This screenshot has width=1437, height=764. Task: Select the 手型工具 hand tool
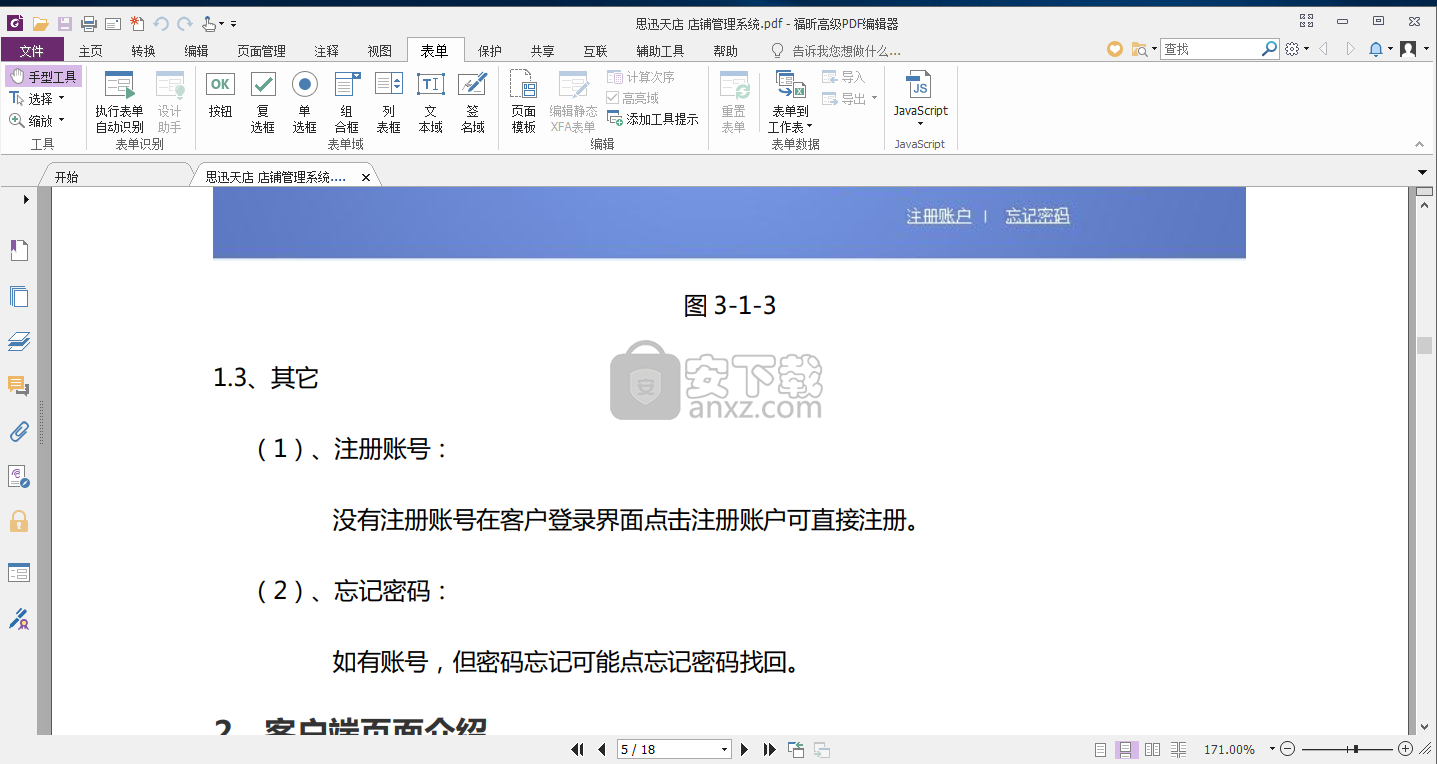tap(43, 77)
